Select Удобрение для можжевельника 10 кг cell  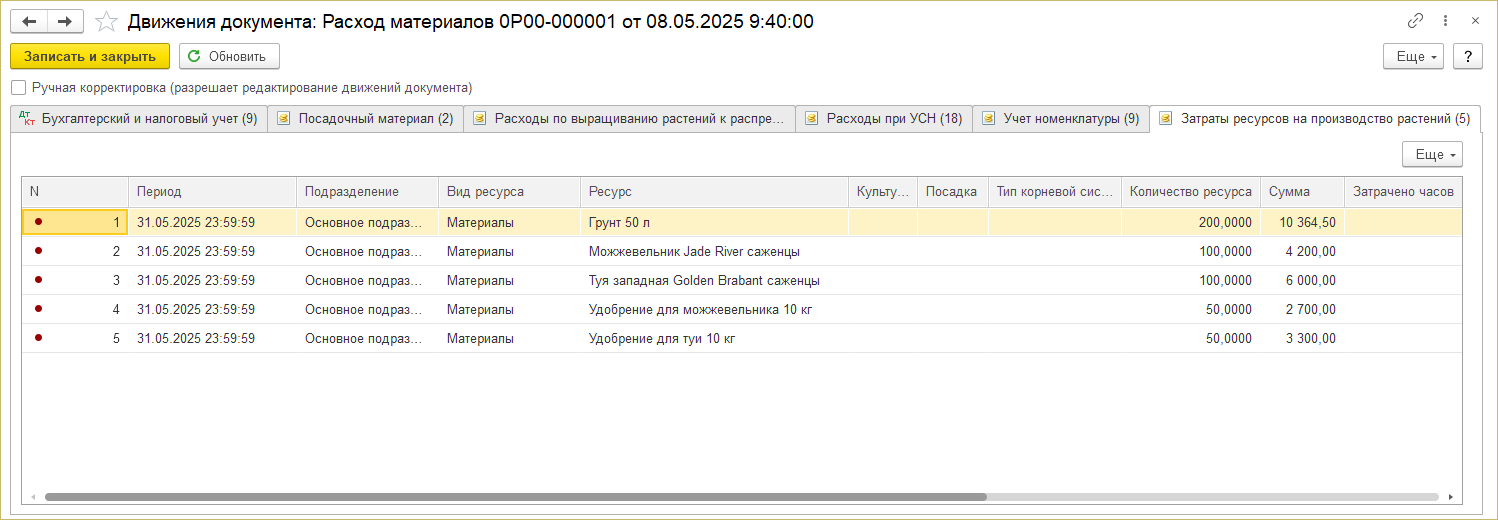(714, 309)
